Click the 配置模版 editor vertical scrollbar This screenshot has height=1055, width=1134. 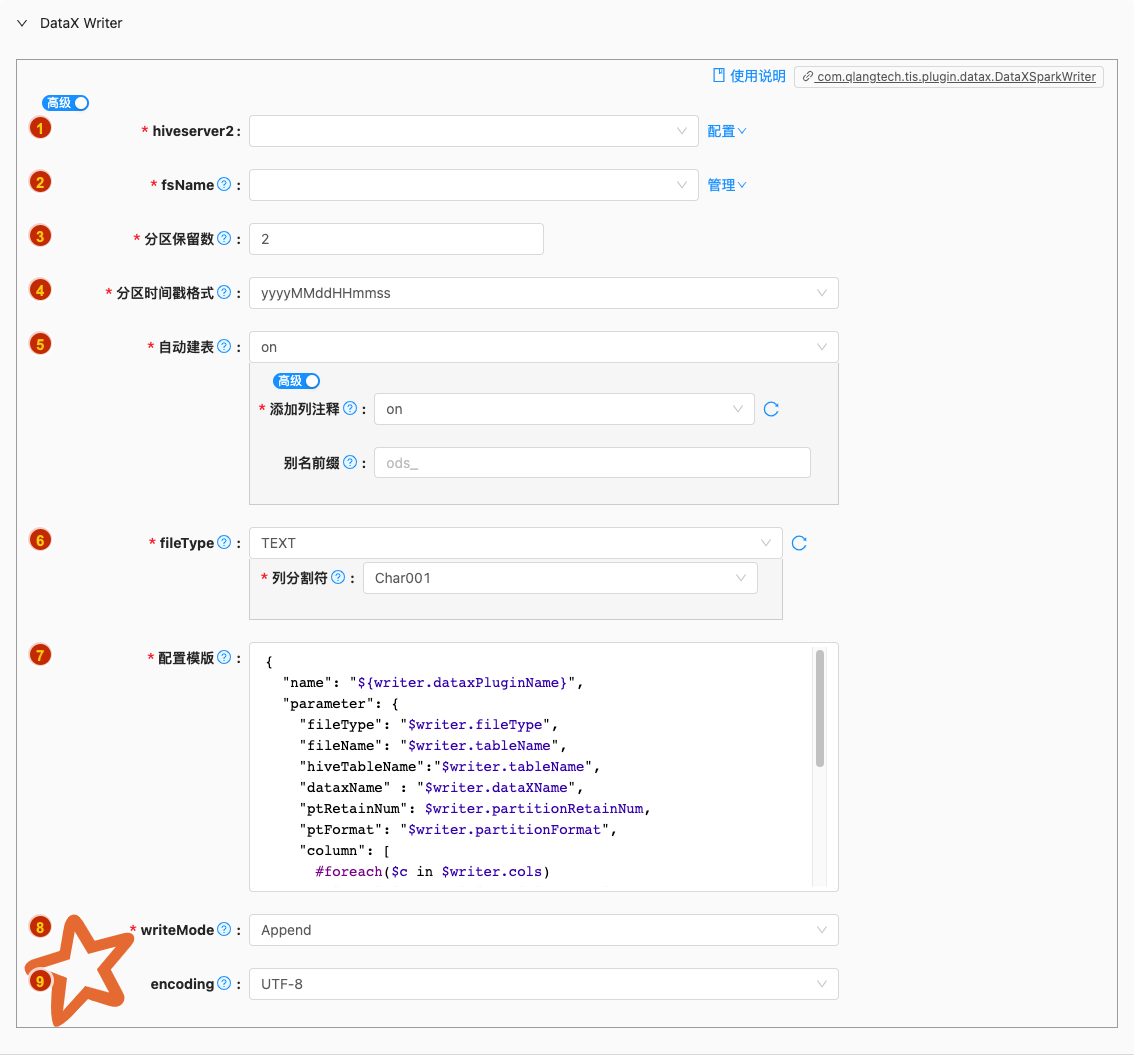[x=819, y=709]
